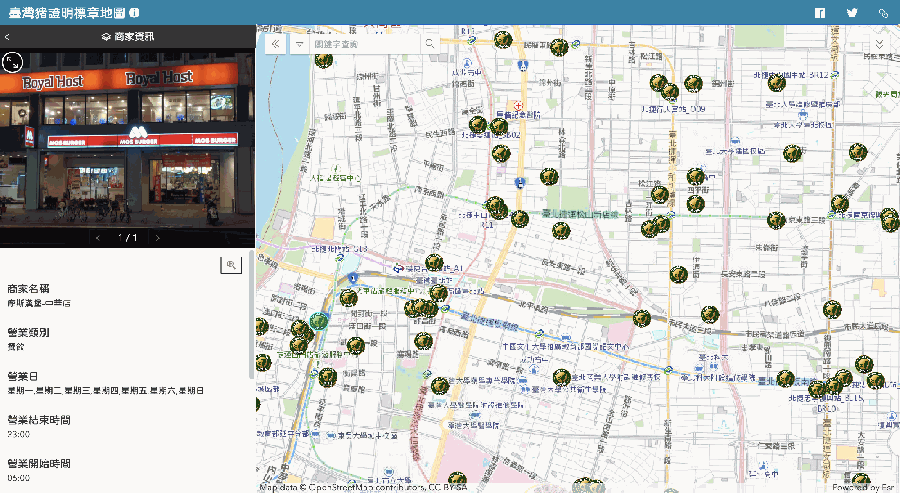900x493 pixels.
Task: Zoom to the selected store on map
Action: (231, 265)
